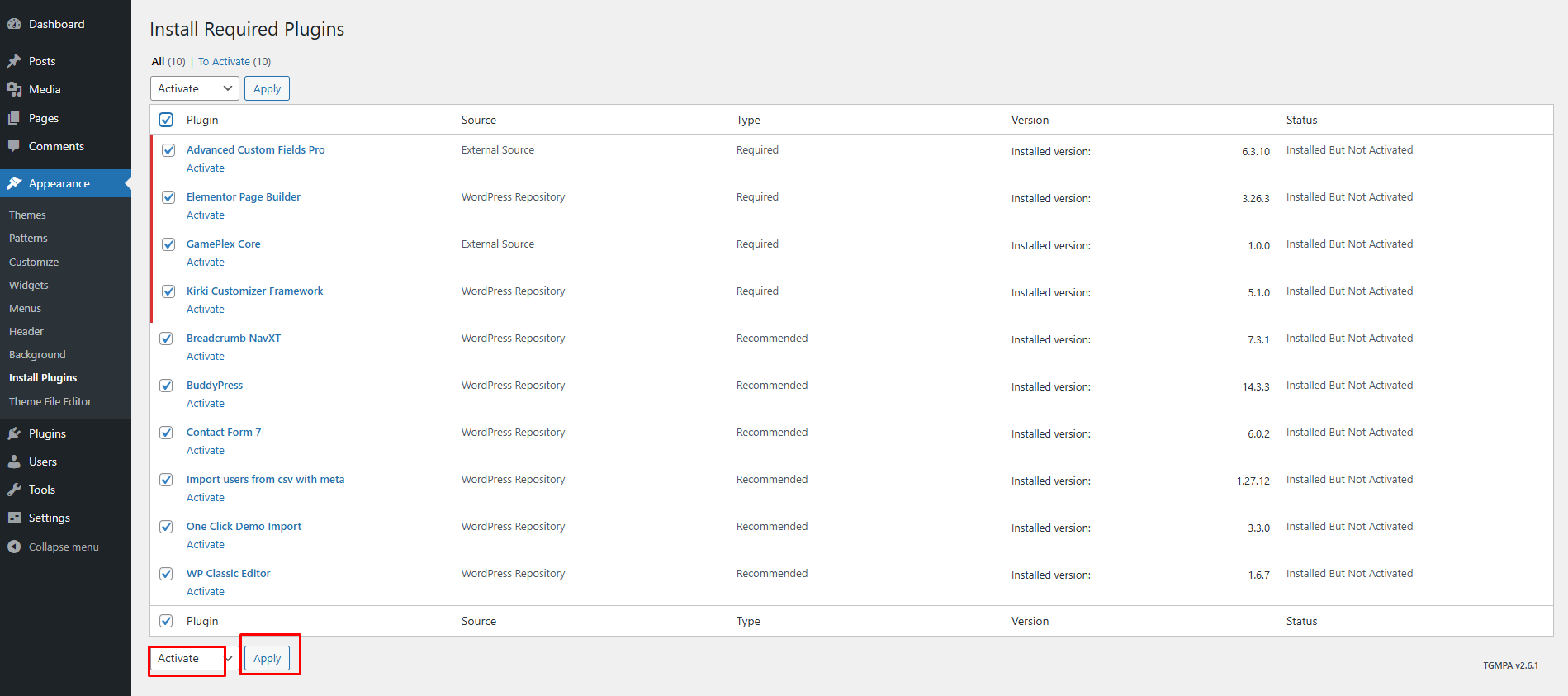Open Theme File Editor submenu item

click(x=50, y=401)
